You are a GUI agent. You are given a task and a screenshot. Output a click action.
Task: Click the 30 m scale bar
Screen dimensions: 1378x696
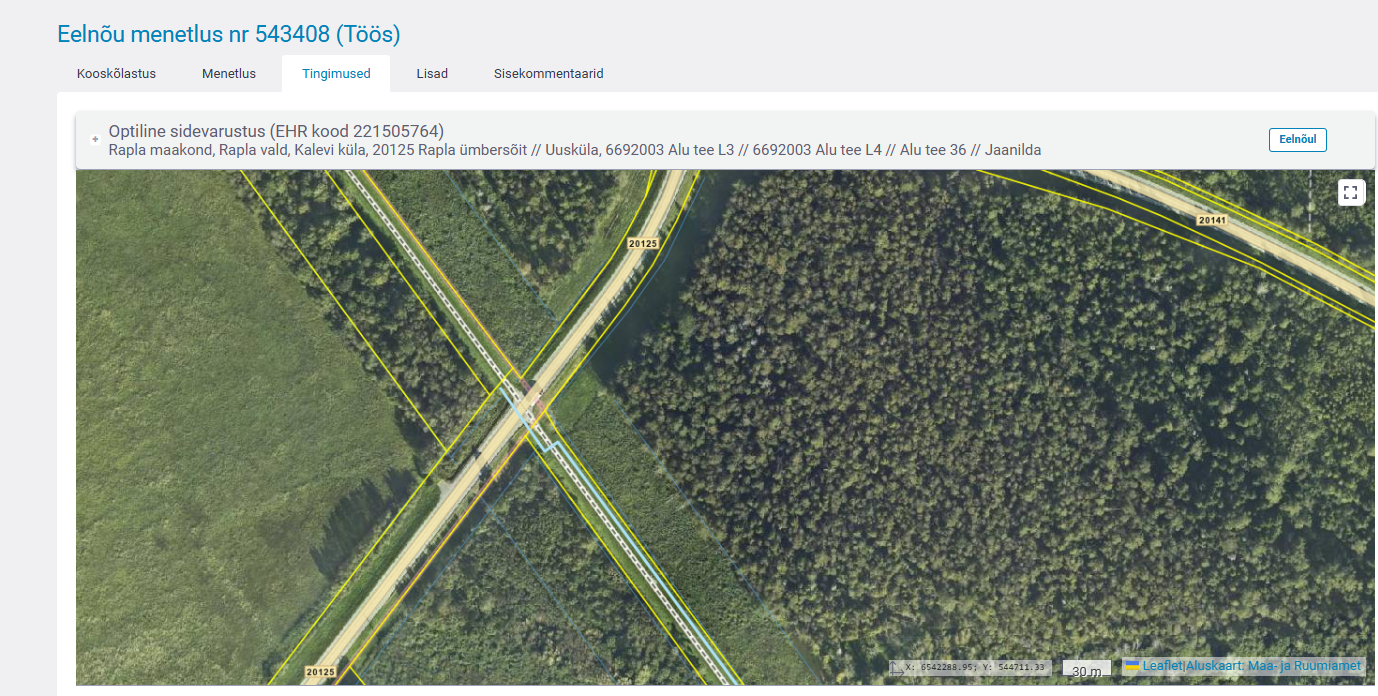[x=1086, y=670]
